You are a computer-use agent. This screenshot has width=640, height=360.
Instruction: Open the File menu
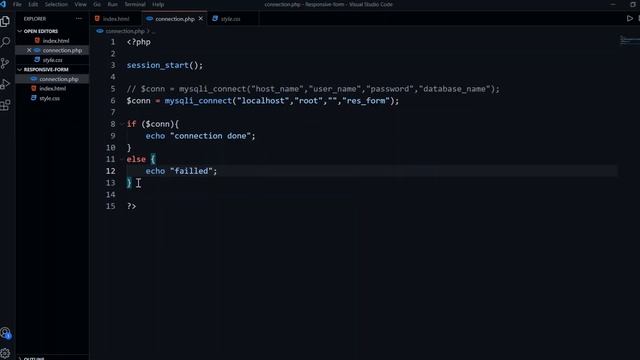pyautogui.click(x=17, y=4)
